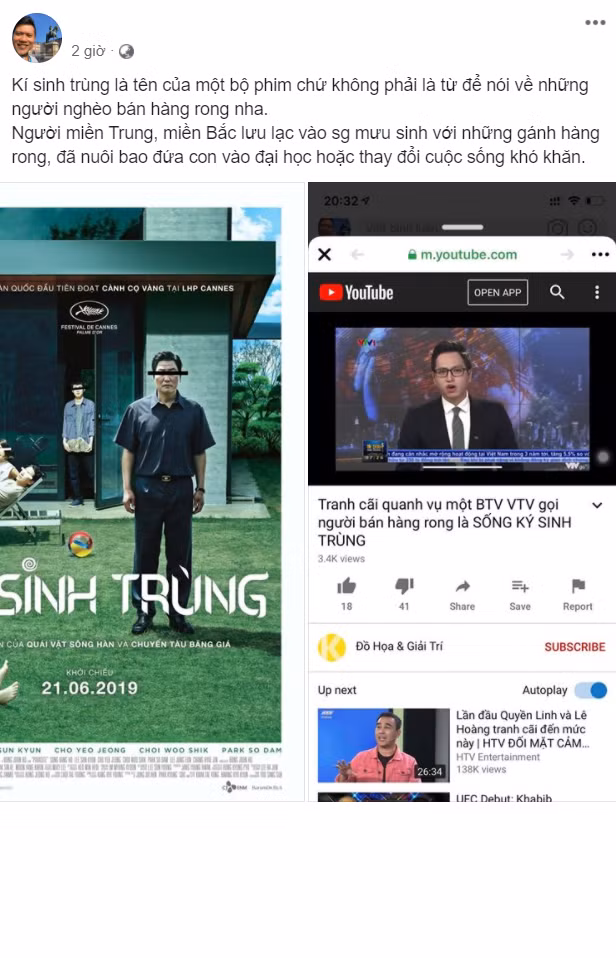Like the video with thumbs up
Viewport: 616px width, 958px height.
(x=346, y=587)
